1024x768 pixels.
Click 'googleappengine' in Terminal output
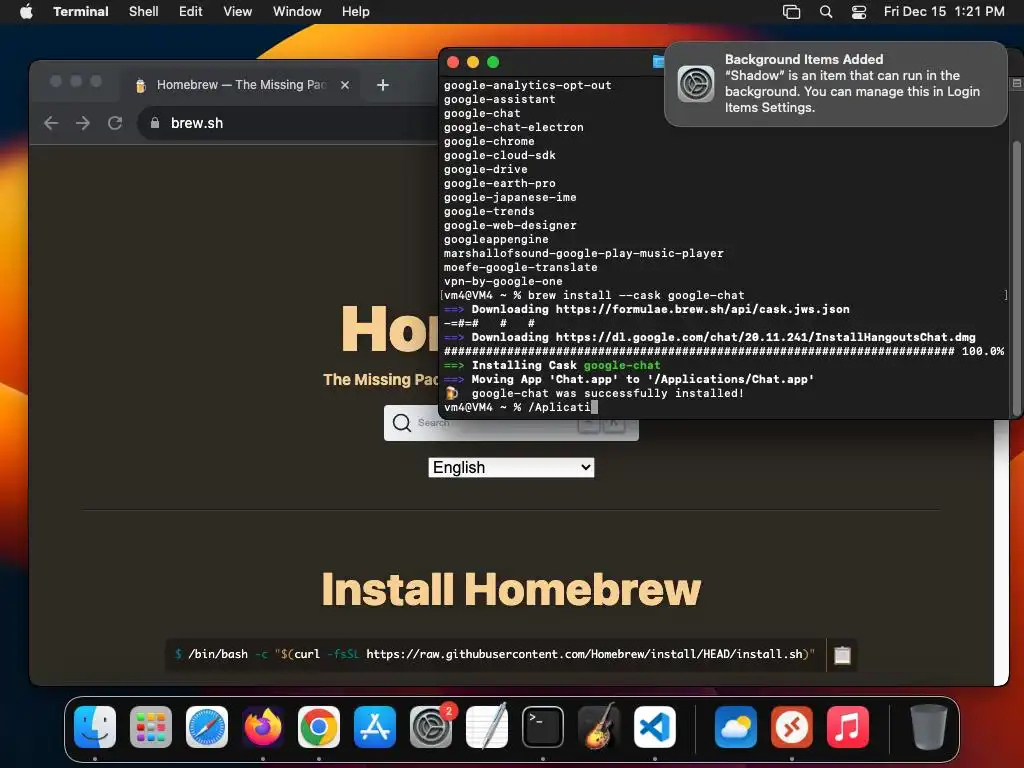tap(496, 240)
